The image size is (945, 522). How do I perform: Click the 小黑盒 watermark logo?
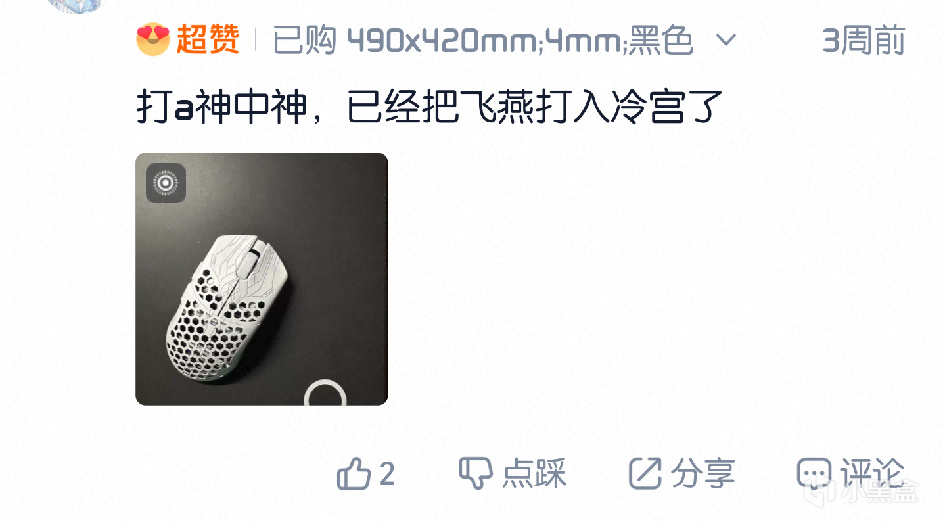point(863,493)
